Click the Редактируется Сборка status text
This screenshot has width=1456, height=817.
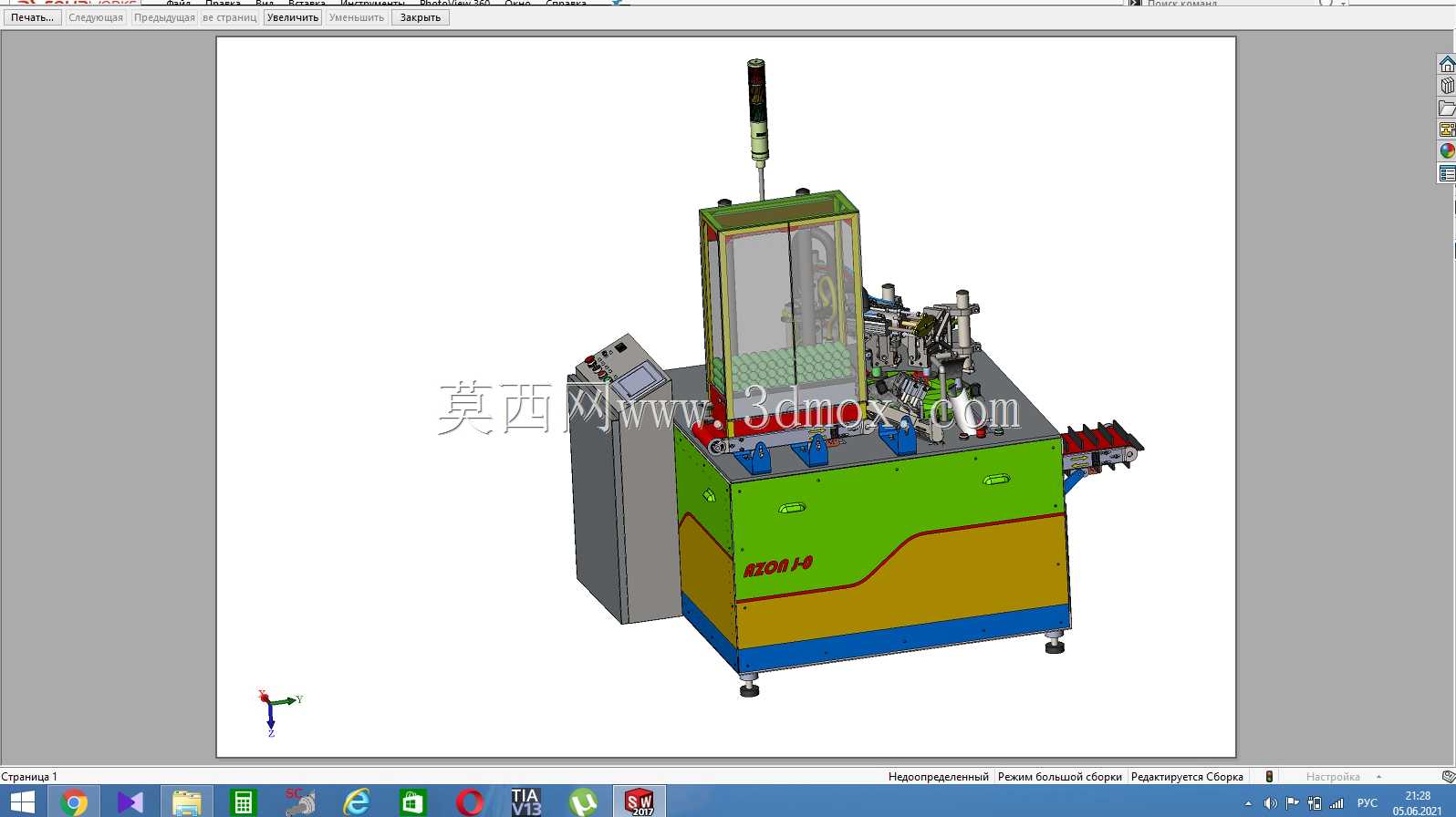(x=1187, y=777)
